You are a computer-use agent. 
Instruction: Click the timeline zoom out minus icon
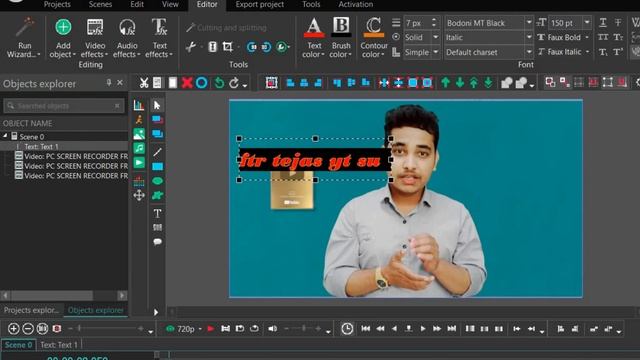click(x=28, y=329)
